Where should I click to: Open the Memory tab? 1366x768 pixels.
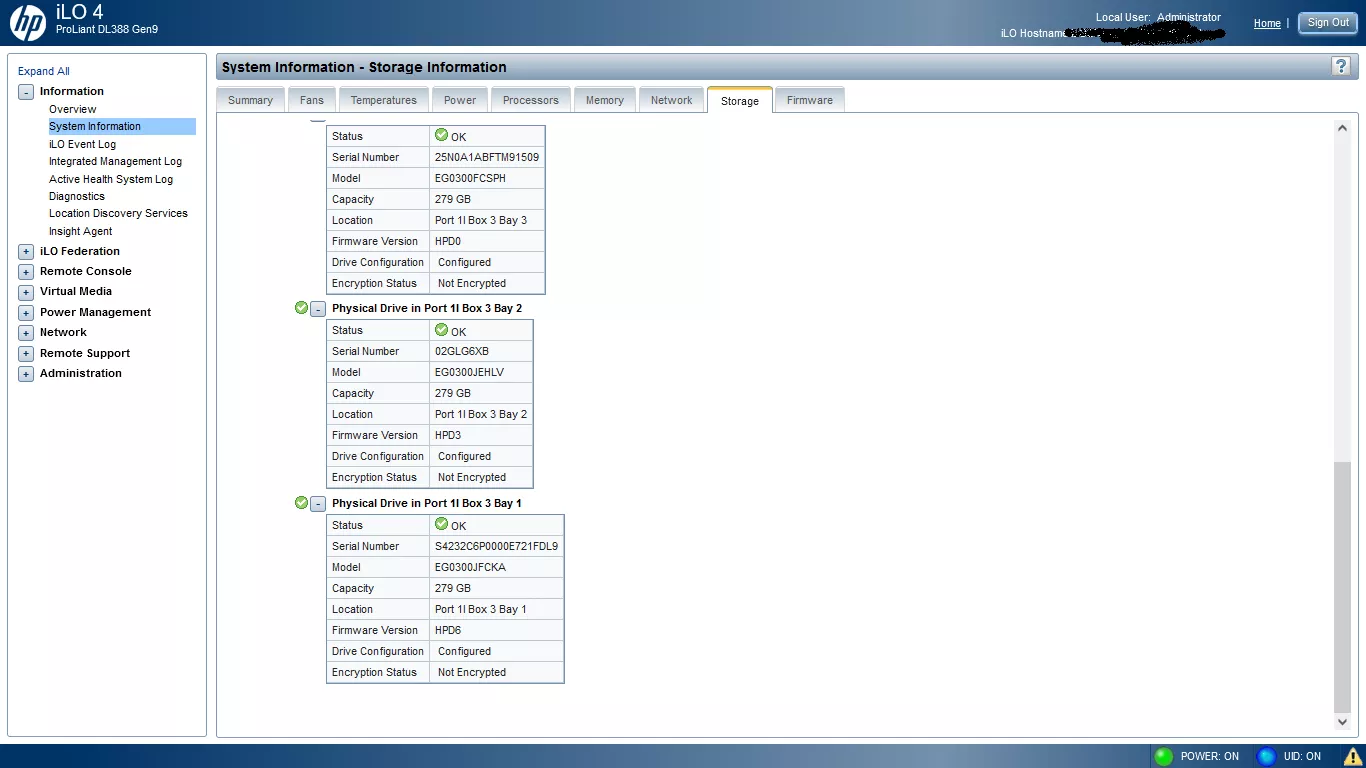point(605,100)
